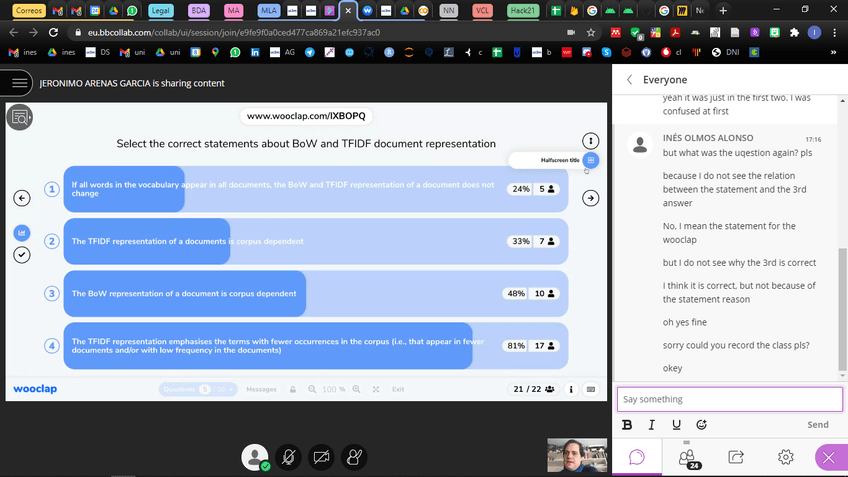Screen dimensions: 848x477
Task: Open the wooclap three-dot options menu
Action: pyautogui.click(x=591, y=141)
